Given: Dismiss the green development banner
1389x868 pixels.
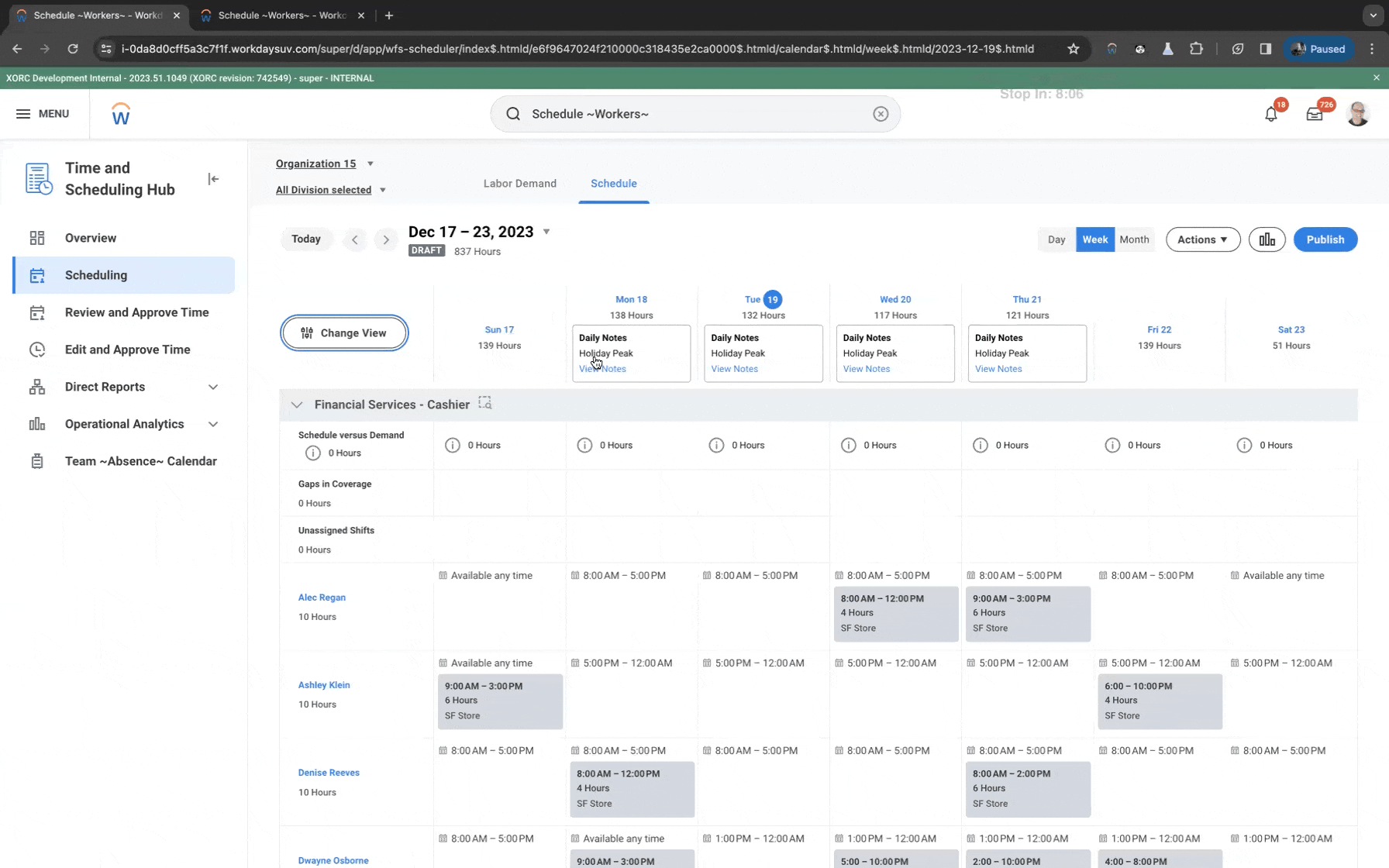Looking at the screenshot, I should [x=1377, y=77].
